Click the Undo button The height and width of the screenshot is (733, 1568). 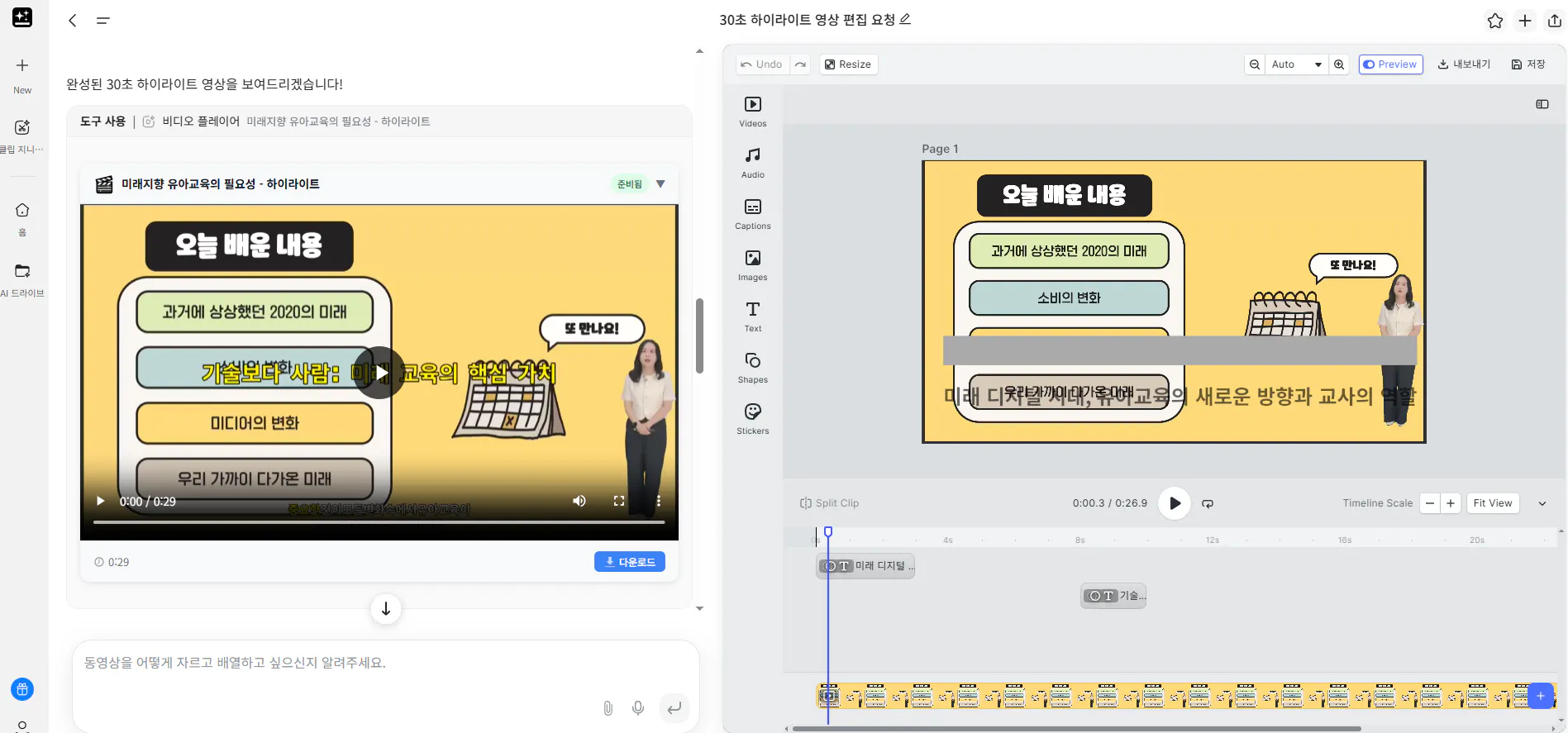pyautogui.click(x=761, y=64)
